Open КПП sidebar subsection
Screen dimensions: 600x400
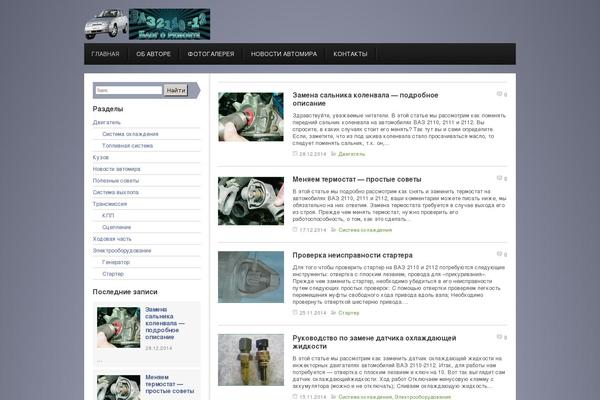pyautogui.click(x=108, y=216)
